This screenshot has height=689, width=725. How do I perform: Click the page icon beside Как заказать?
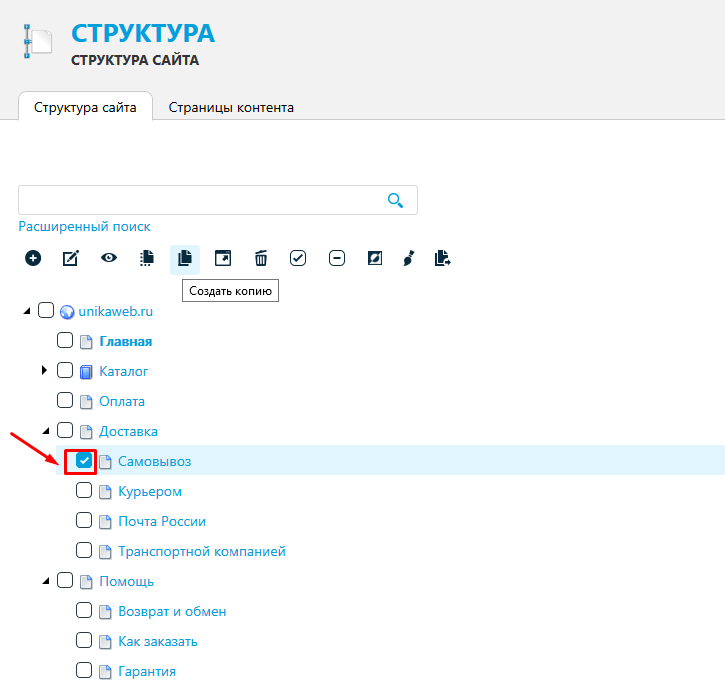pos(105,642)
